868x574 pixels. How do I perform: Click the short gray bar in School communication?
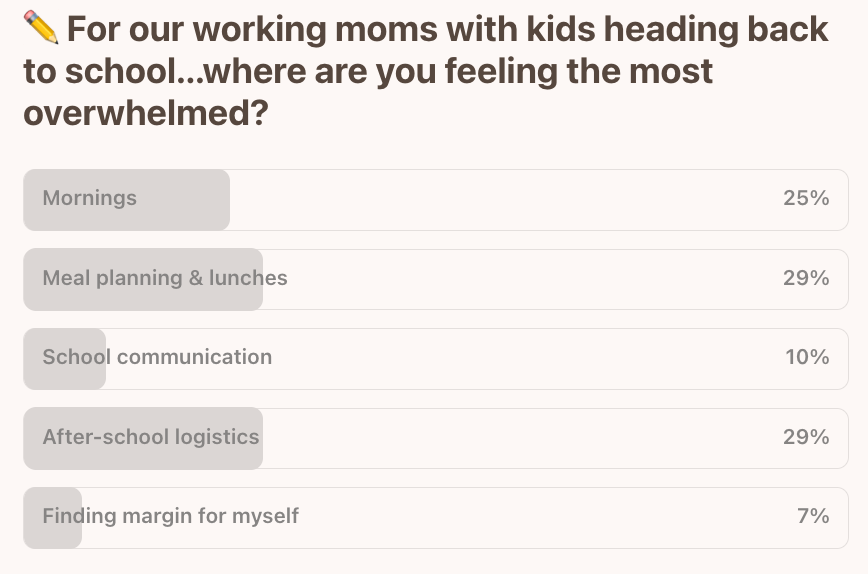click(x=64, y=359)
